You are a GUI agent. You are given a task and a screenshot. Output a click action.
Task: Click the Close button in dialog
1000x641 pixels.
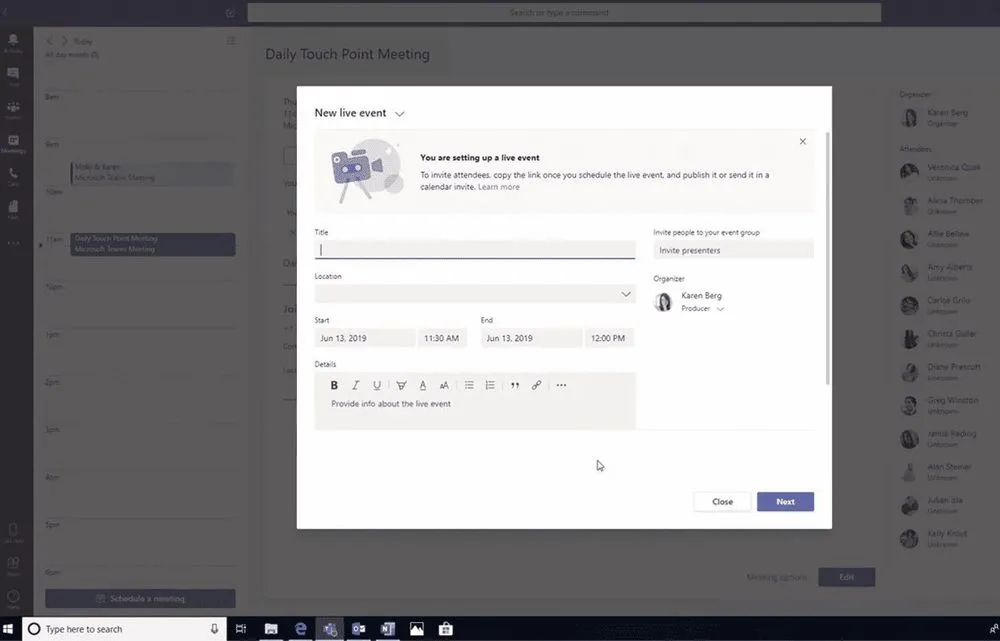pos(722,501)
